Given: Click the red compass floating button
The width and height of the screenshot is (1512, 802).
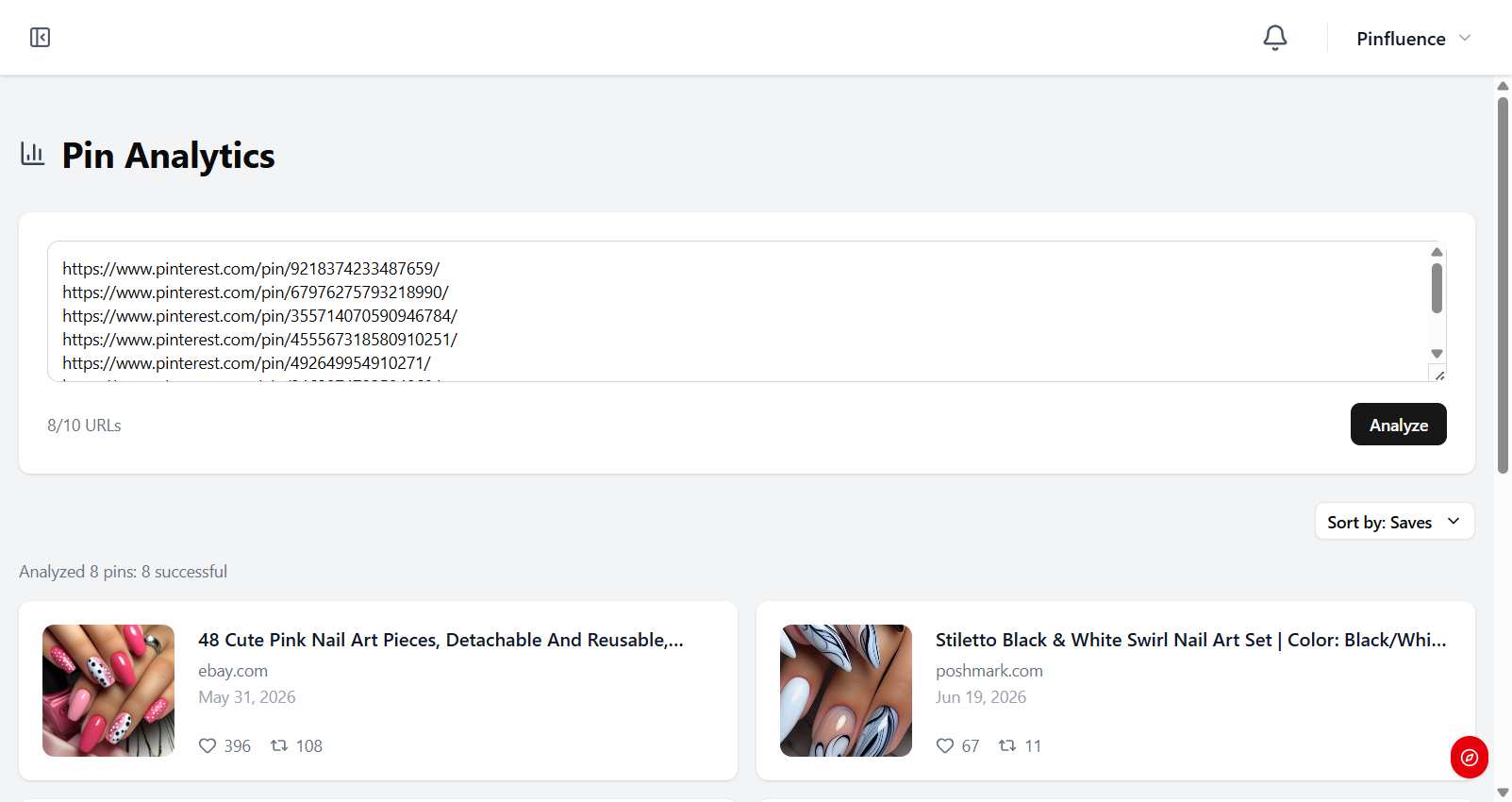Looking at the screenshot, I should pyautogui.click(x=1469, y=757).
